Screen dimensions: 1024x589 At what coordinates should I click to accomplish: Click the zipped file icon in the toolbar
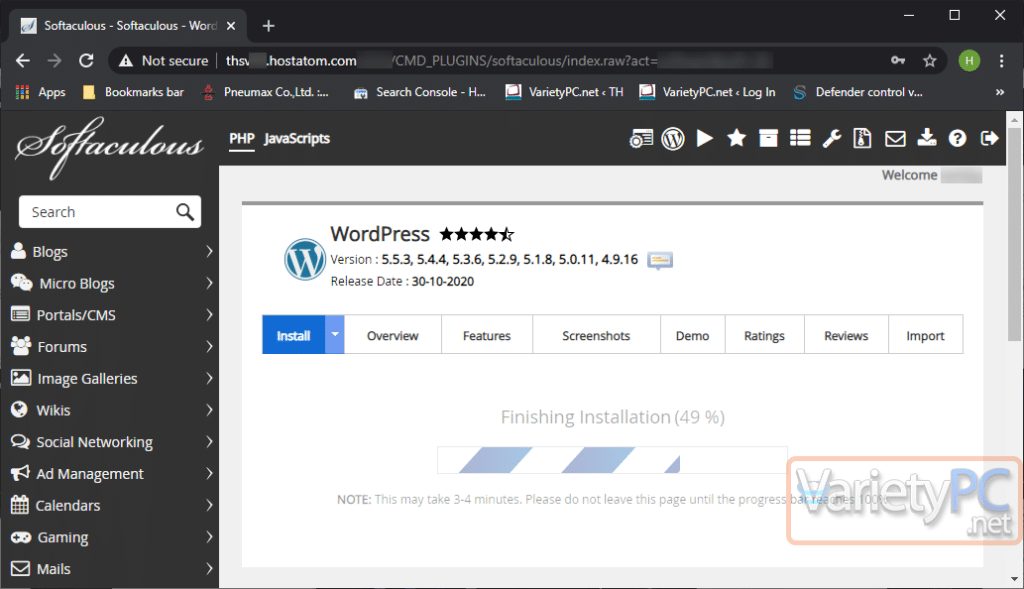863,139
